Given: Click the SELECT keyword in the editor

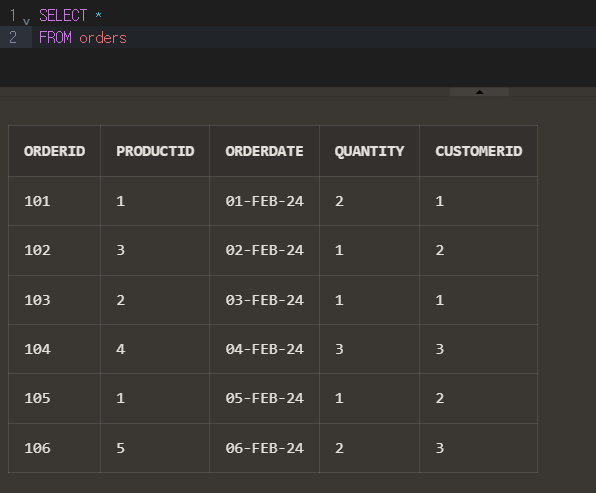Looking at the screenshot, I should tap(63, 15).
